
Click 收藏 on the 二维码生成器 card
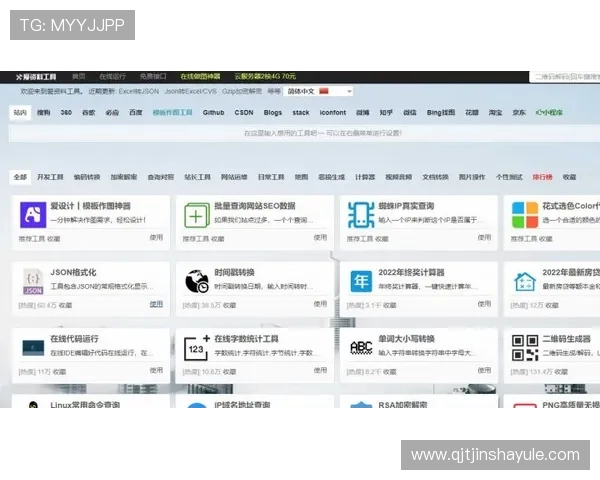[x=561, y=372]
